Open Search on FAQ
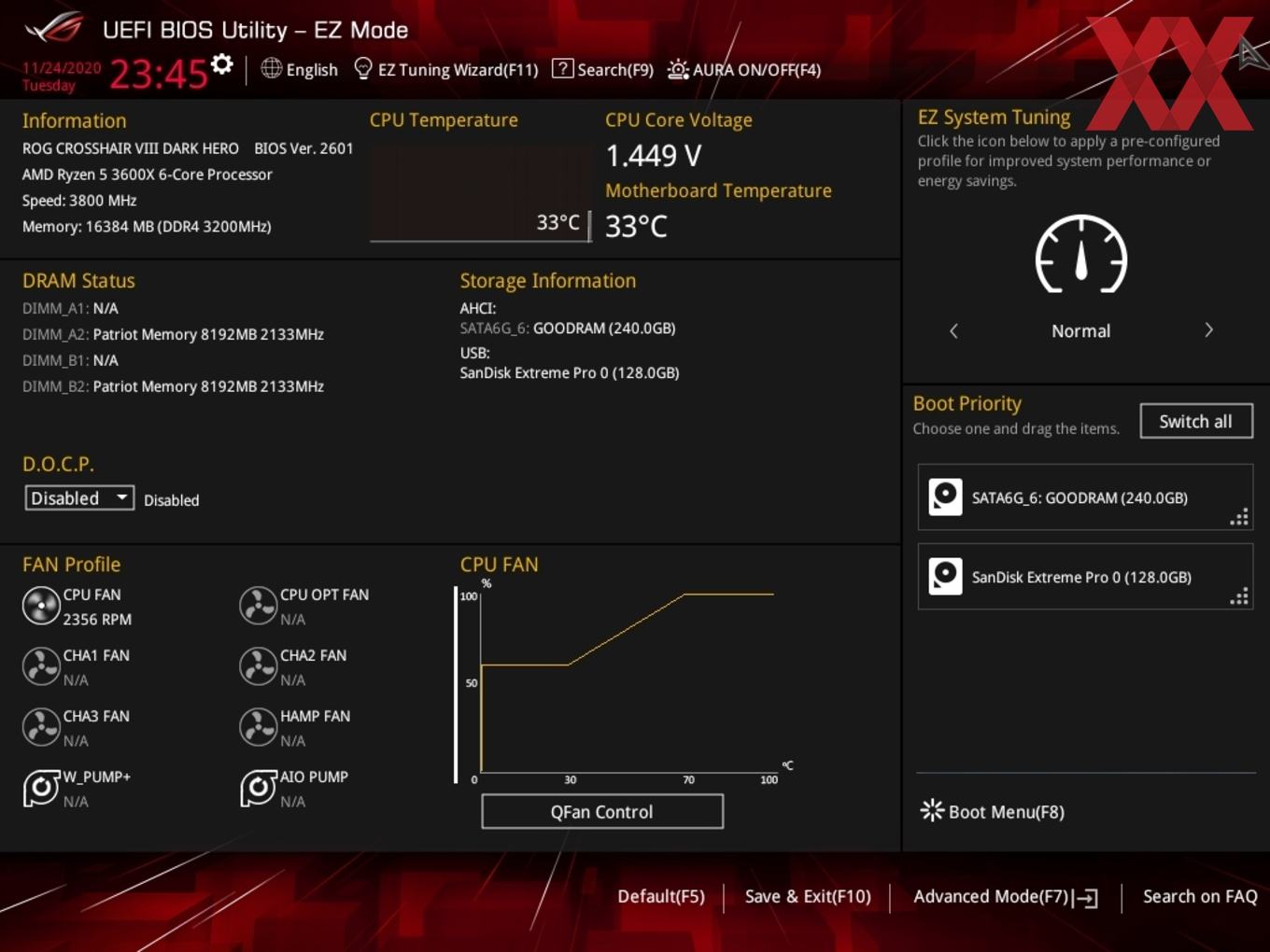The height and width of the screenshot is (952, 1270). tap(1200, 897)
